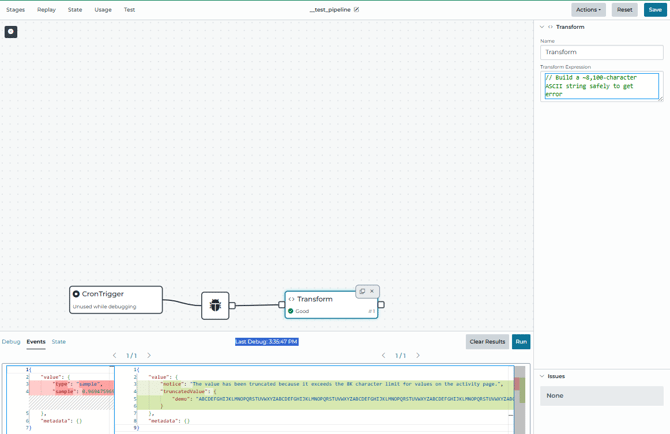The width and height of the screenshot is (670, 434).
Task: Click the Transform Name input field
Action: point(601,52)
